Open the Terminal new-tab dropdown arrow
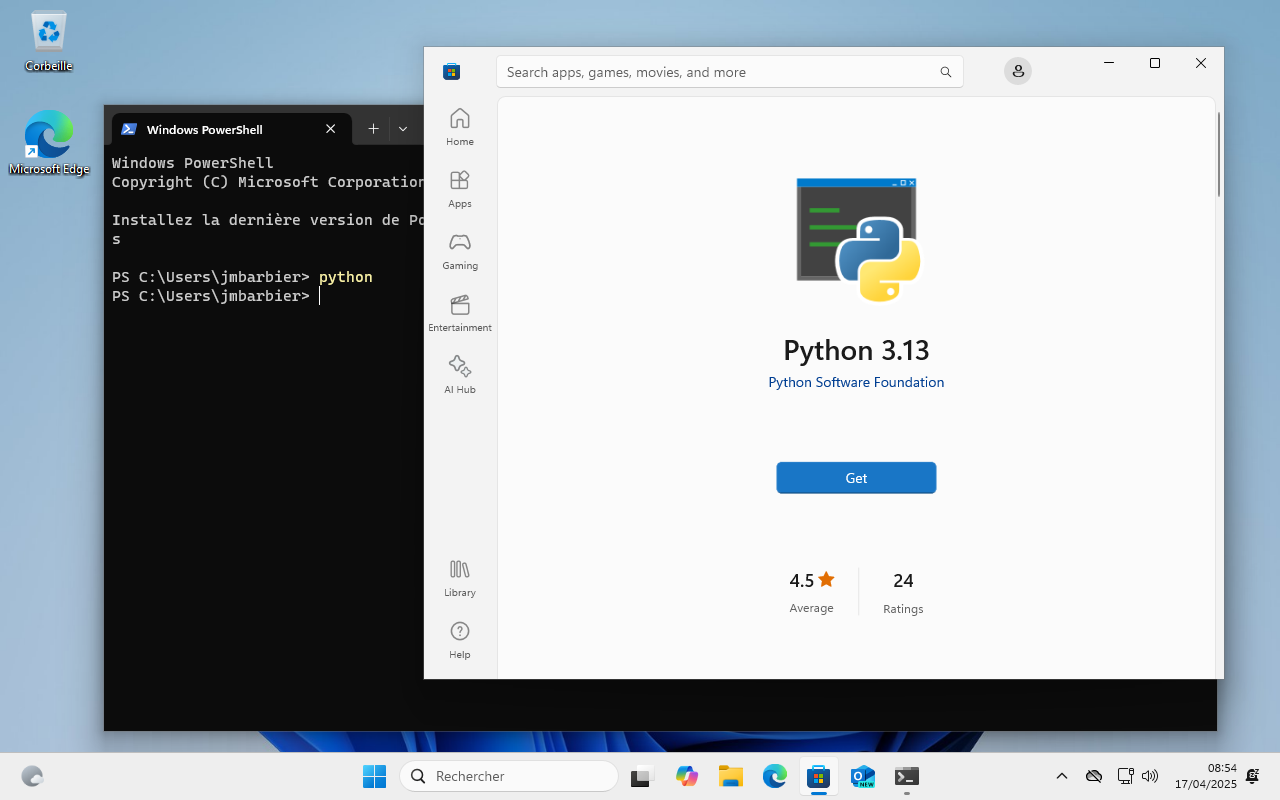Screen dimensions: 1280x800 403,129
